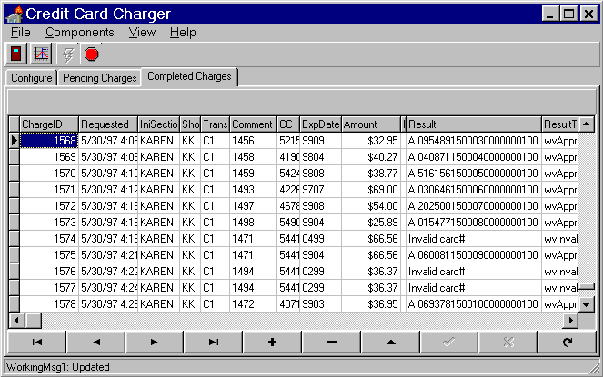This screenshot has height=377, width=603.
Task: Select ChargeID cell 1572
Action: 49,206
